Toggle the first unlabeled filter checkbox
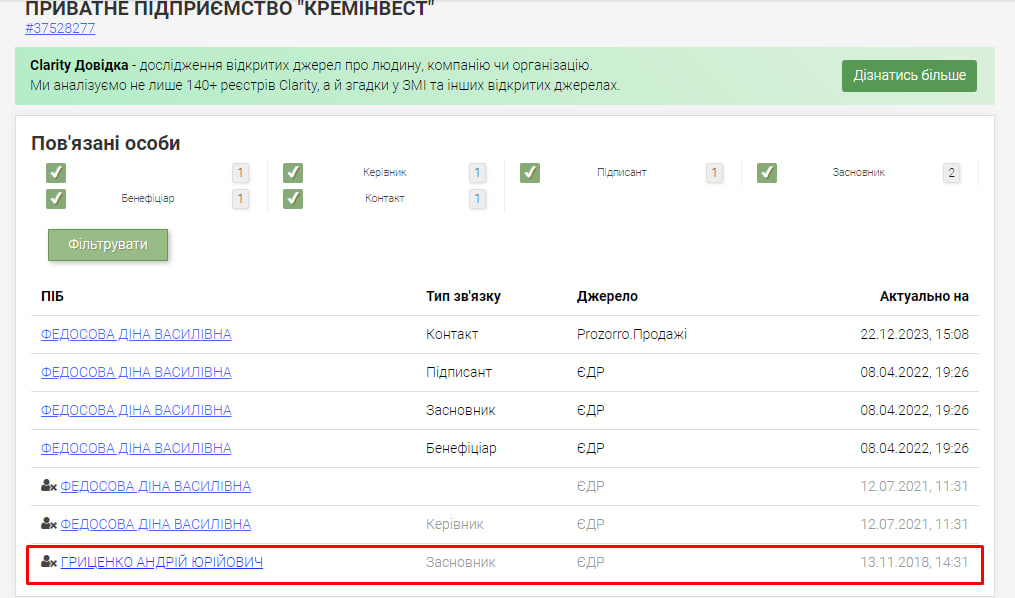Viewport: 1015px width, 598px height. [56, 173]
